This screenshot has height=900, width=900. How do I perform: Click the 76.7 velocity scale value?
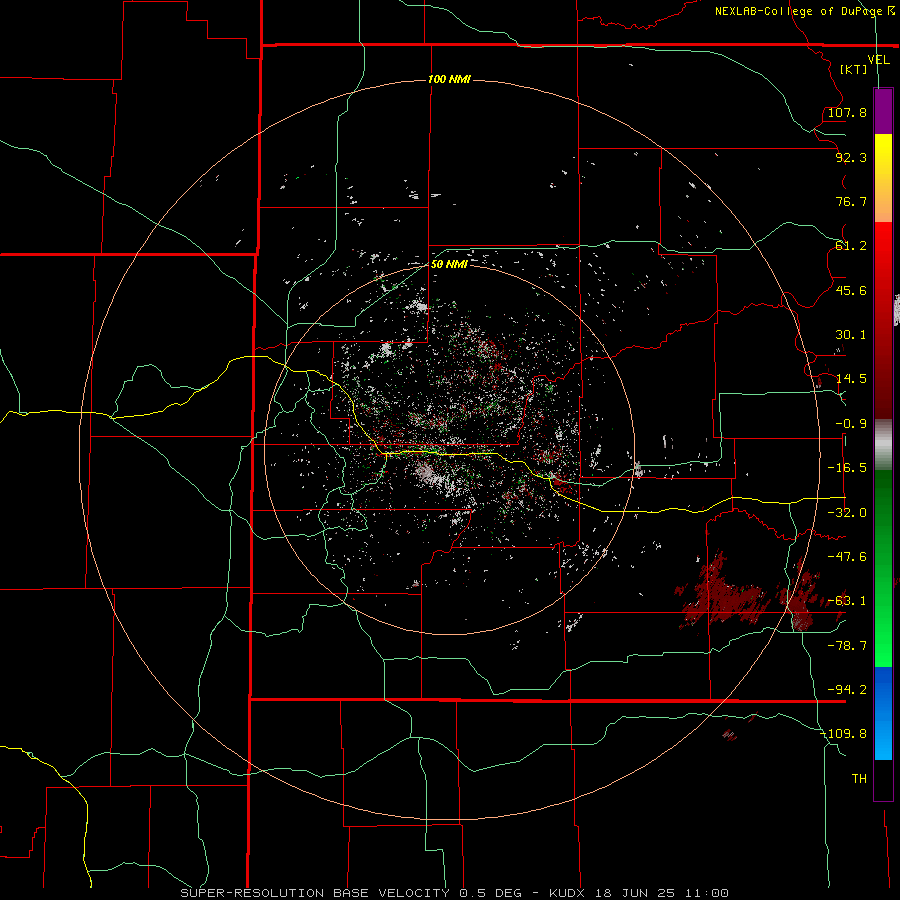pyautogui.click(x=851, y=201)
